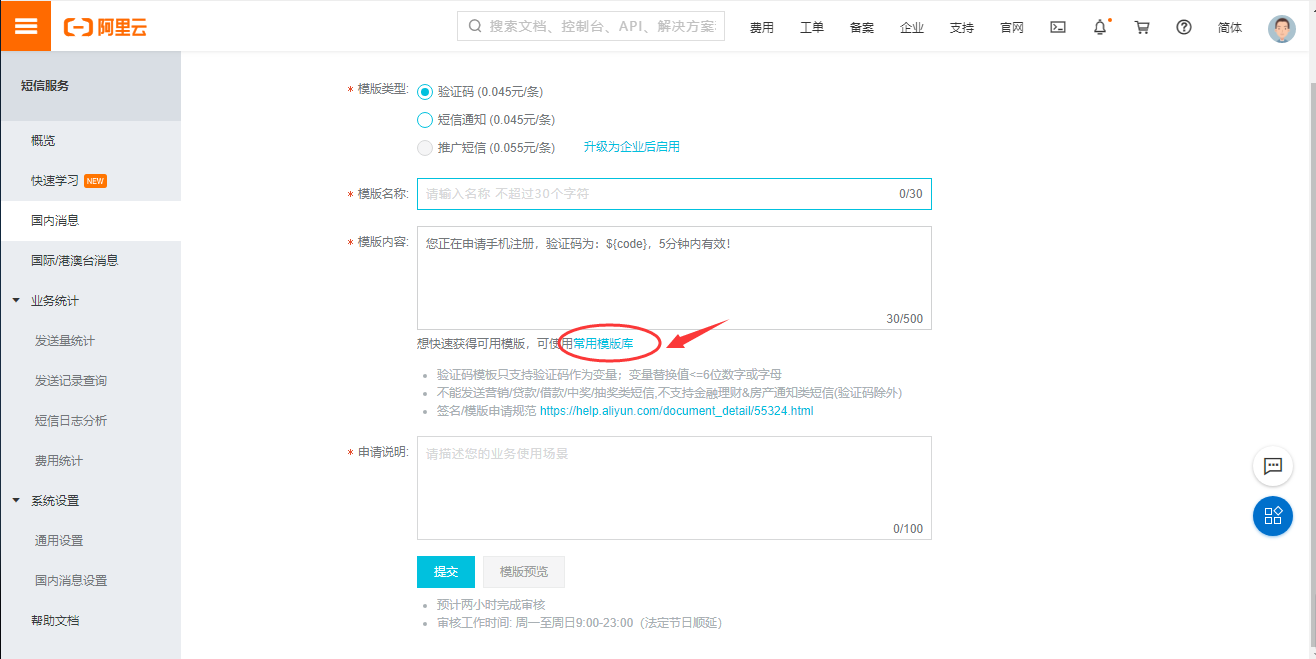Click the document search box

[590, 26]
